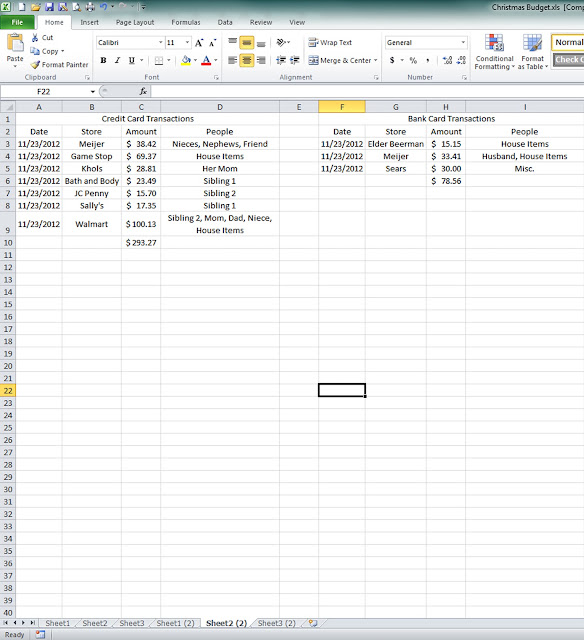Open Fill Color dropdown arrow
The width and height of the screenshot is (584, 640).
point(195,60)
